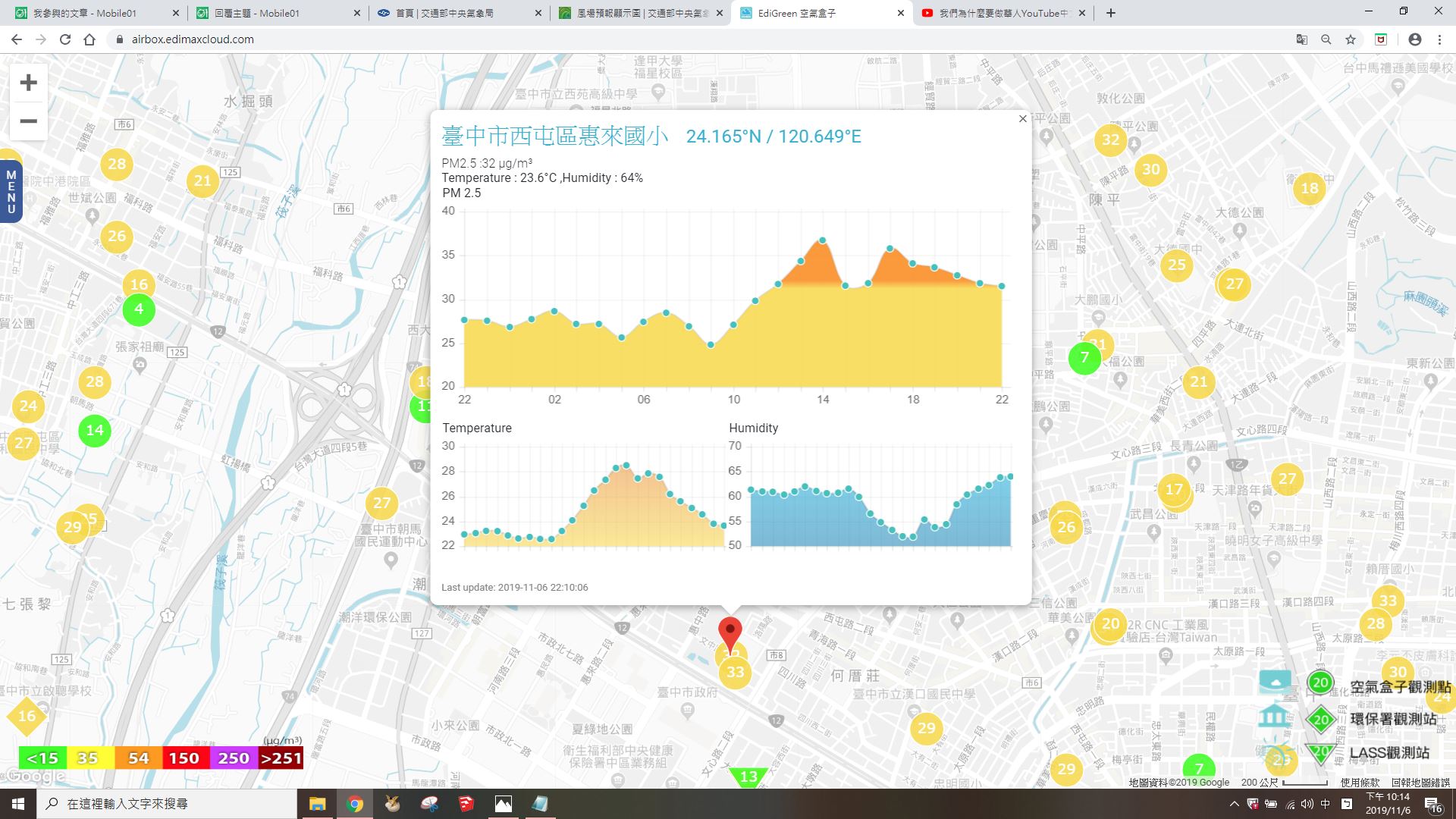1456x819 pixels.
Task: Open the page zoom magnifier icon
Action: (1326, 39)
